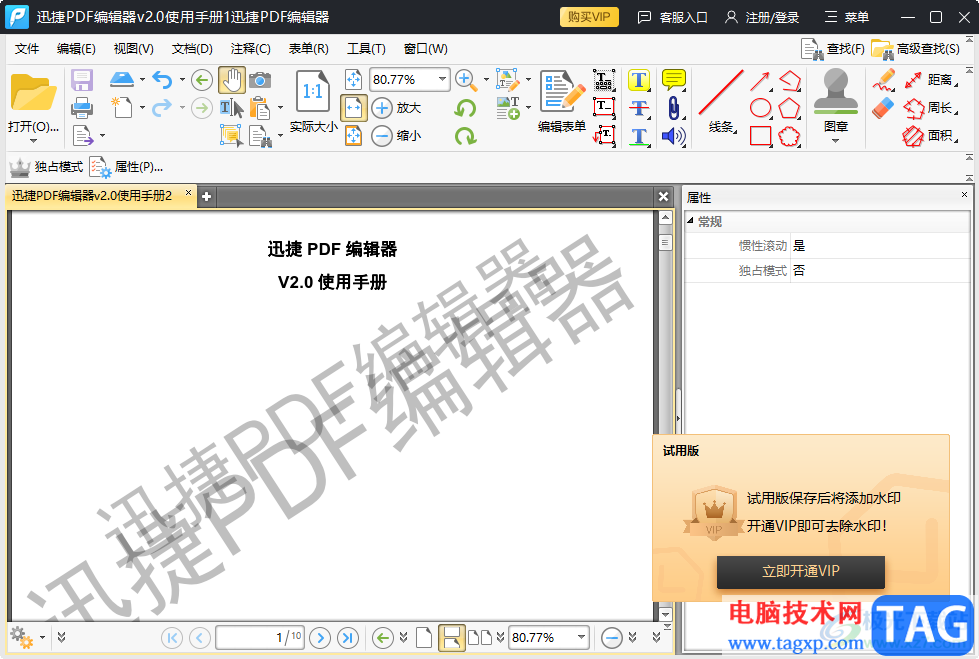Expand the zoom tool dropdown arrow
The width and height of the screenshot is (979, 659).
tap(486, 80)
